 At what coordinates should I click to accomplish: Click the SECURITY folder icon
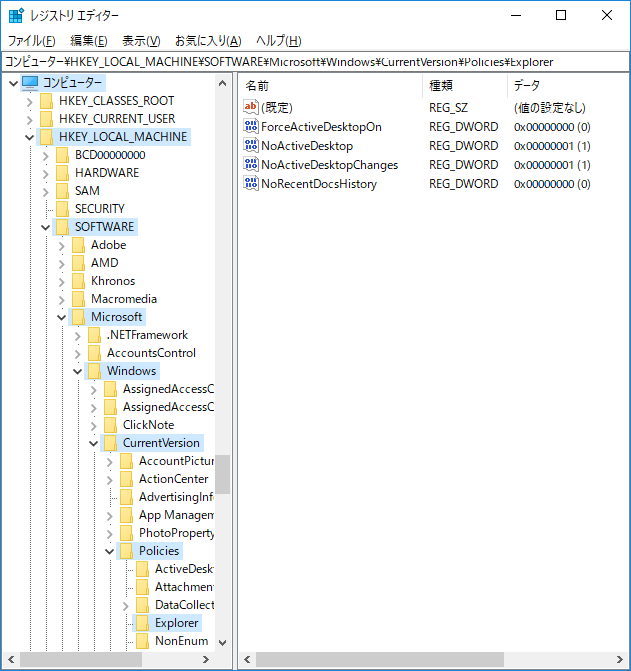pyautogui.click(x=62, y=209)
